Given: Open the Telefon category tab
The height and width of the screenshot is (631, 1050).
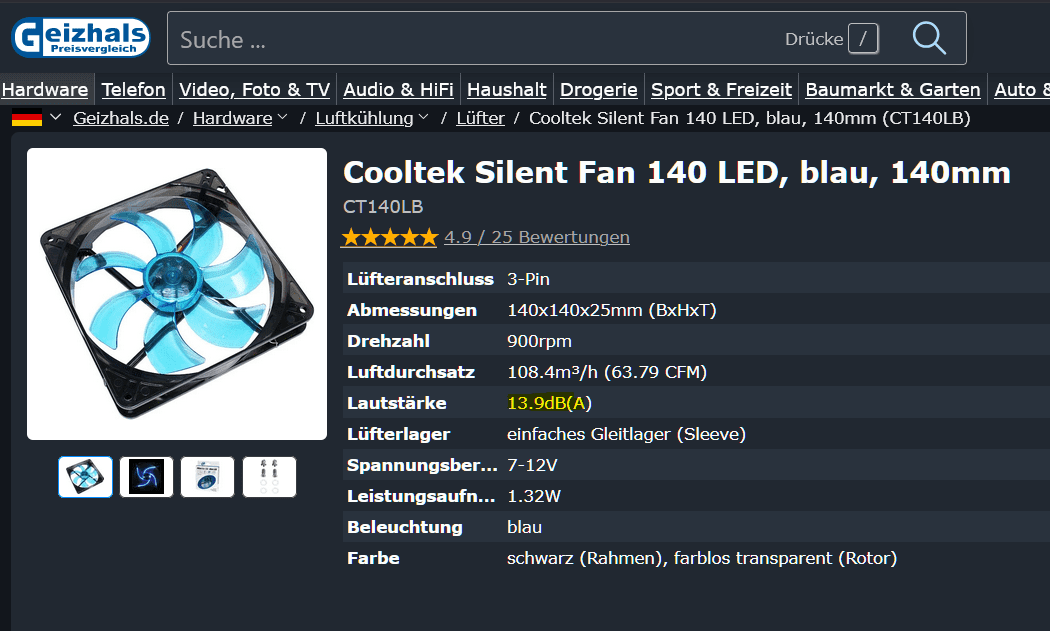Looking at the screenshot, I should 134,90.
